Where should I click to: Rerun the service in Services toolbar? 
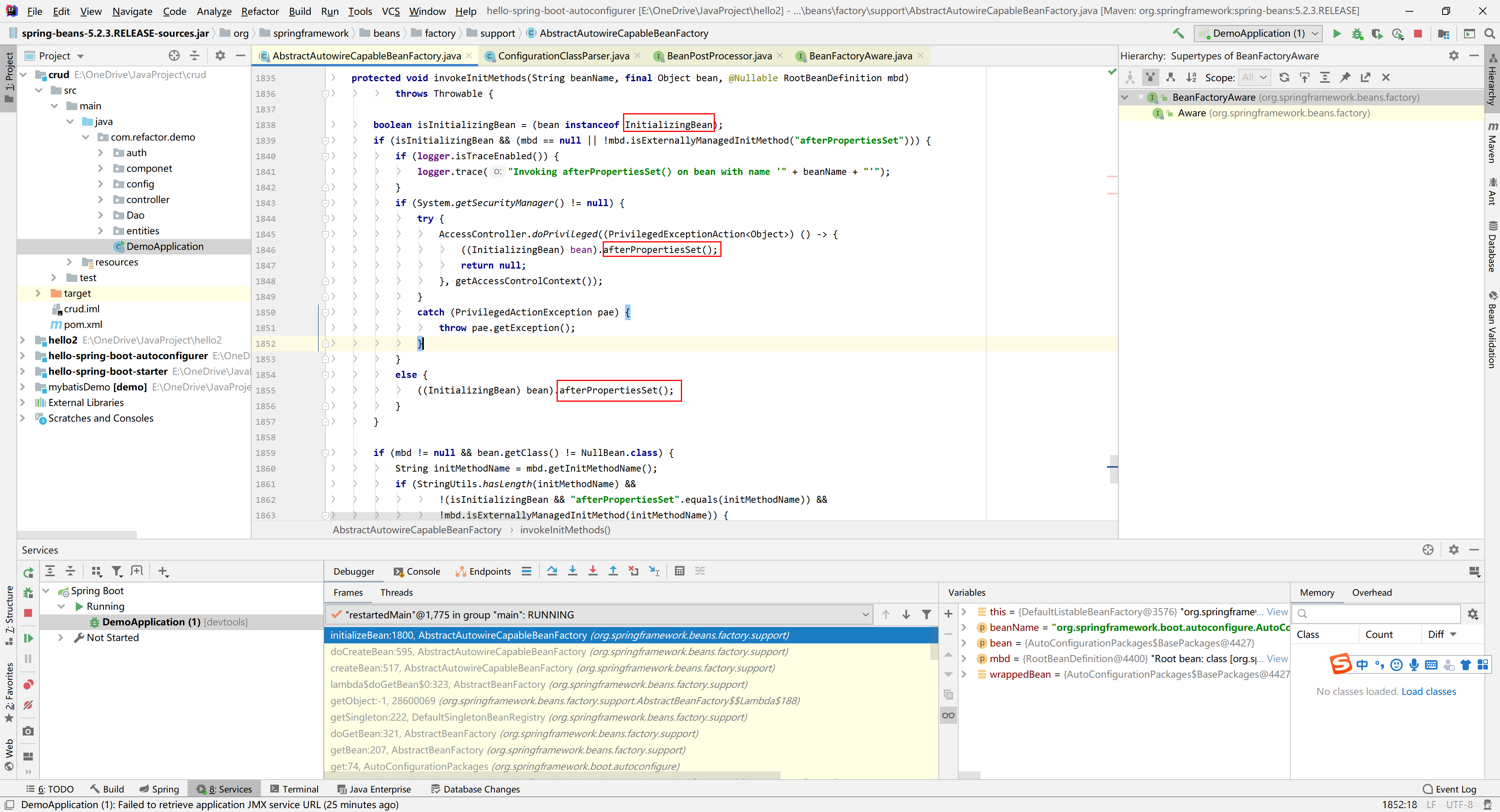pos(28,573)
